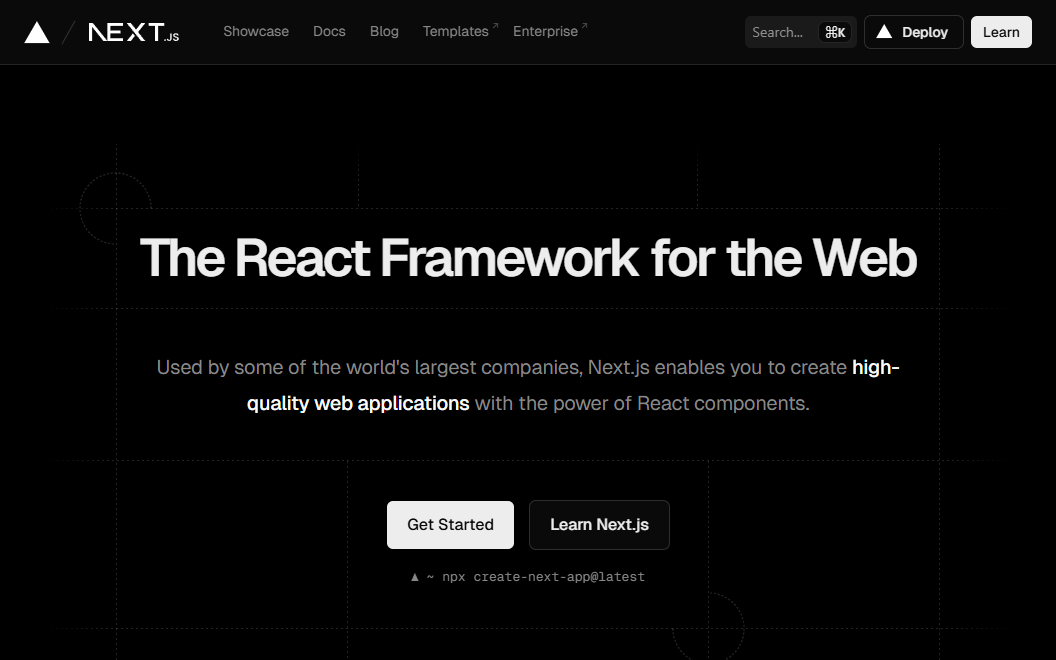Click the Vercel triangle logo

[x=37, y=32]
